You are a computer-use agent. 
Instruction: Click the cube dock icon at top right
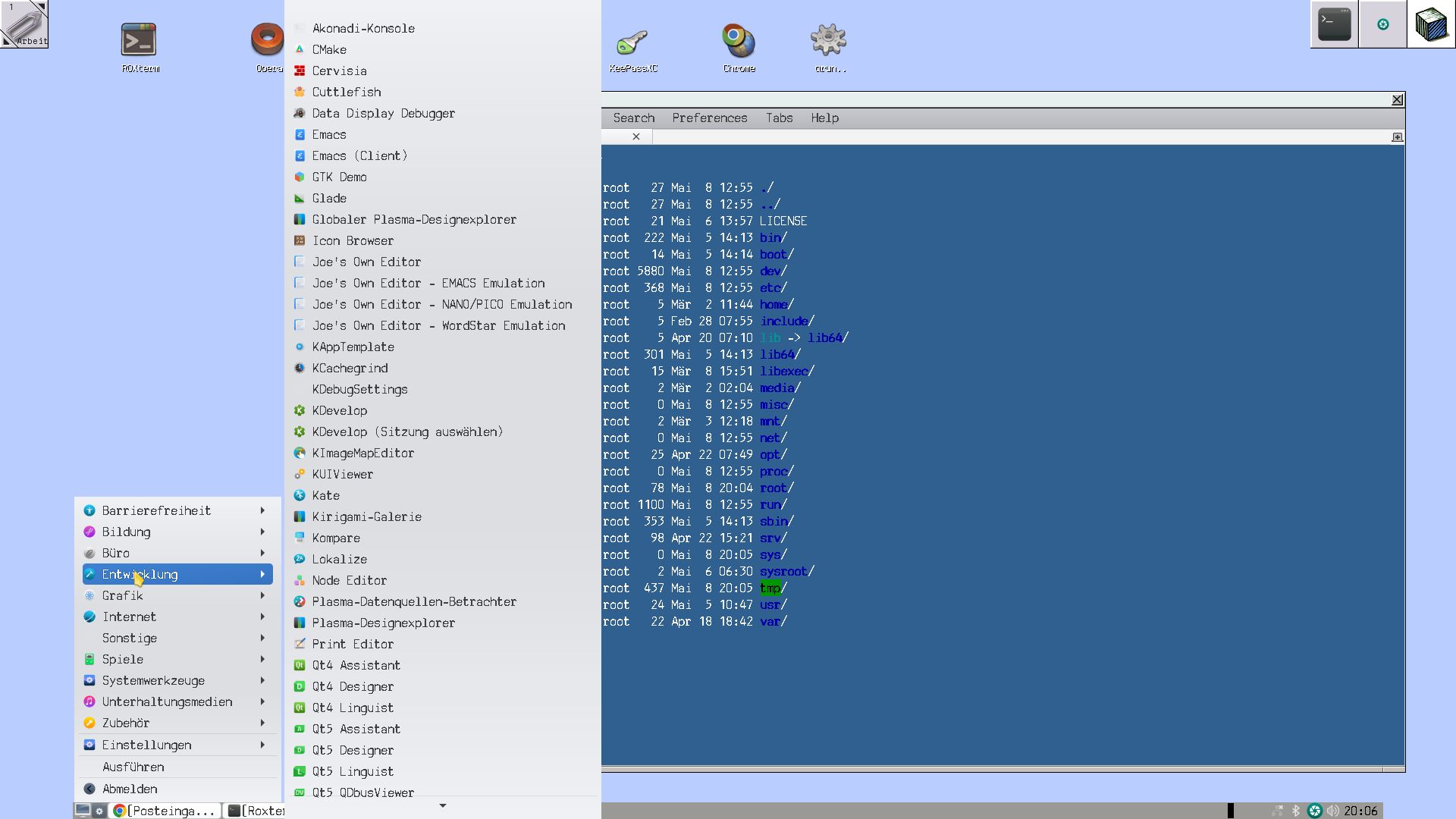pyautogui.click(x=1431, y=24)
